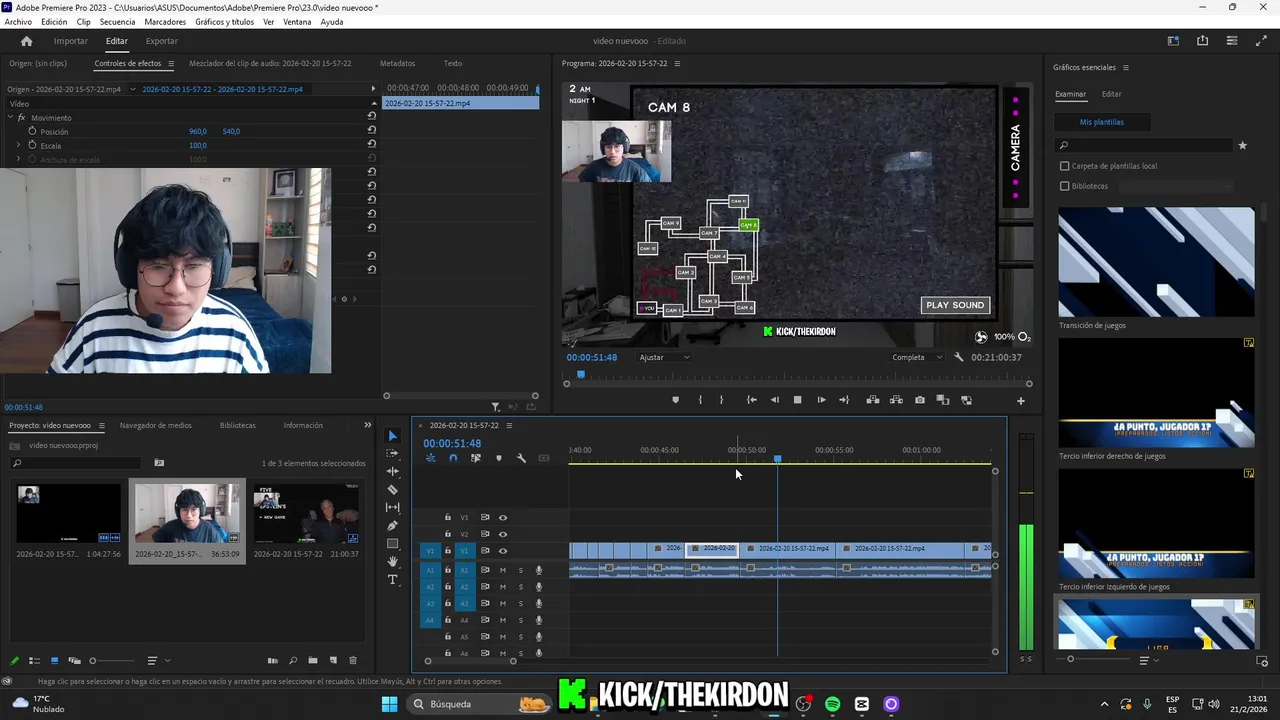Click the Lift button in Program monitor
1280x720 pixels.
tap(872, 400)
